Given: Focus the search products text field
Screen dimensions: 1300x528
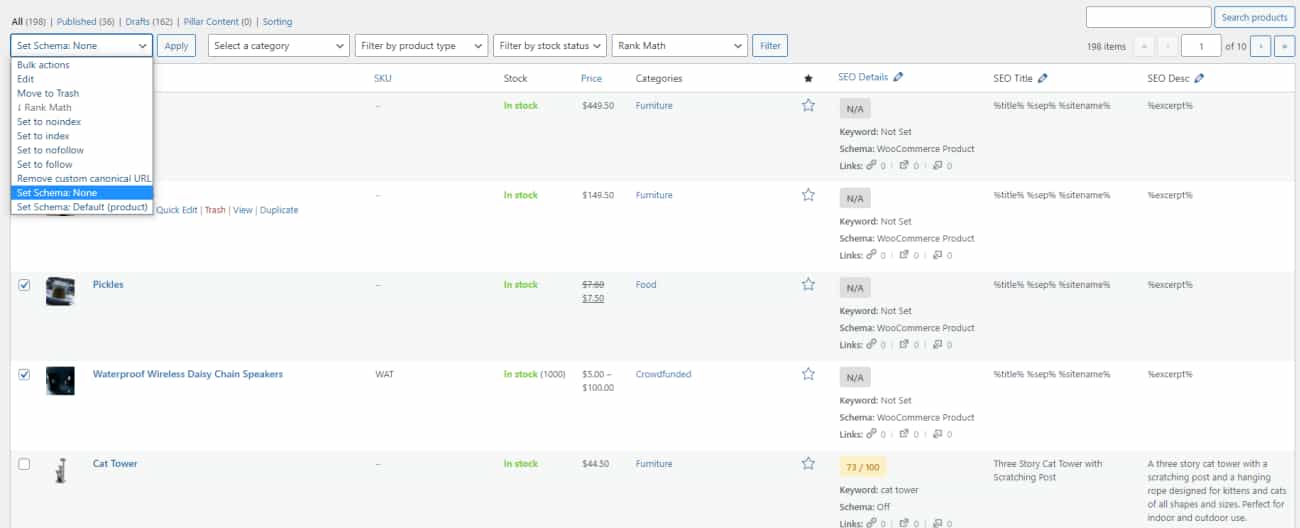Looking at the screenshot, I should (x=1147, y=17).
